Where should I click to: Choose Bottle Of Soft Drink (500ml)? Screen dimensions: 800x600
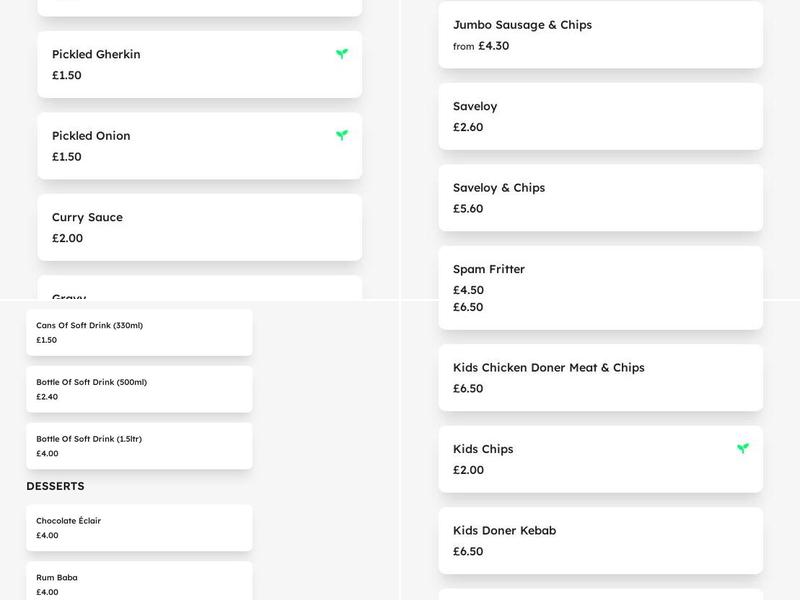(x=139, y=389)
